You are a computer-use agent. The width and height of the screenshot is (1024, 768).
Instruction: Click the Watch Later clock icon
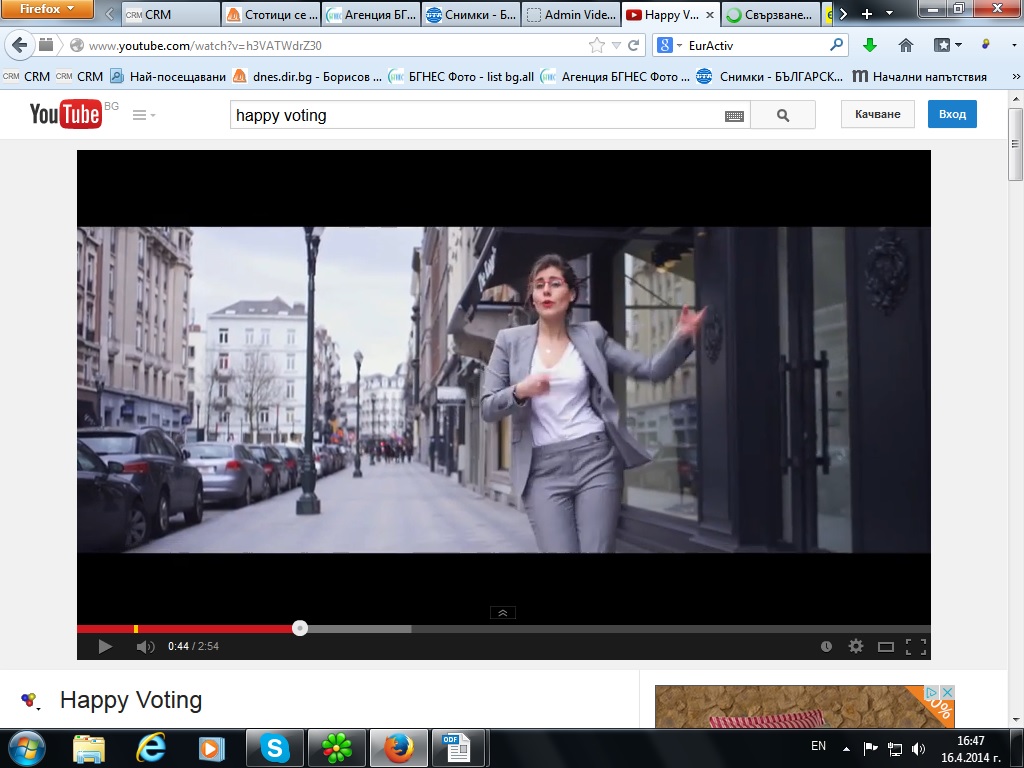pyautogui.click(x=826, y=647)
